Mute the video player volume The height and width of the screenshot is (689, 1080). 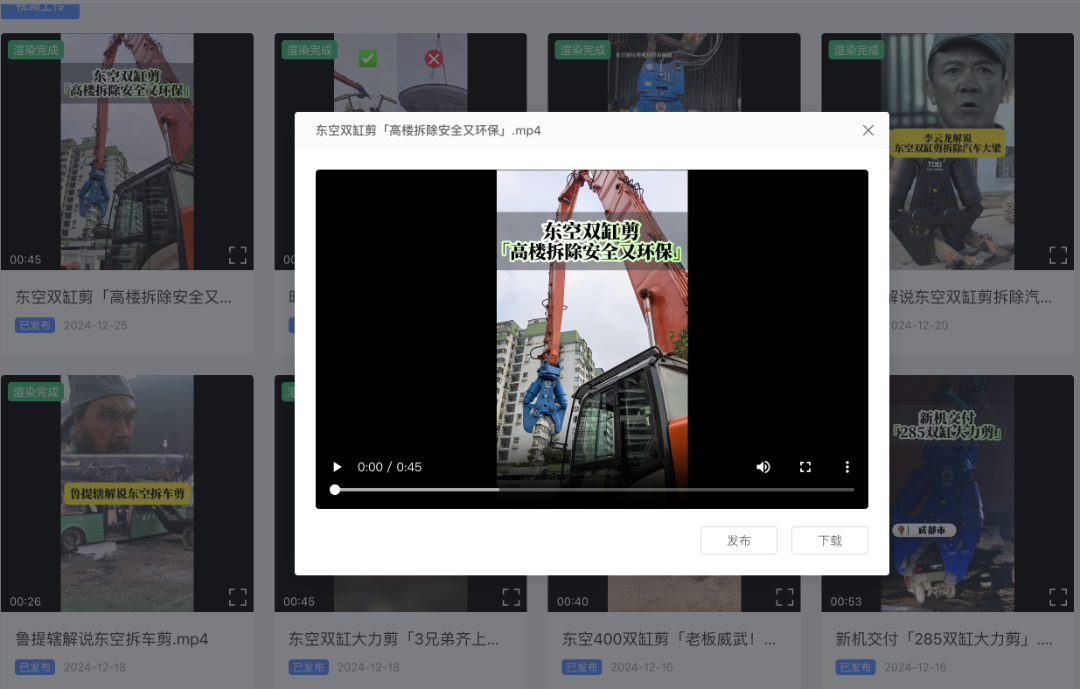click(763, 467)
